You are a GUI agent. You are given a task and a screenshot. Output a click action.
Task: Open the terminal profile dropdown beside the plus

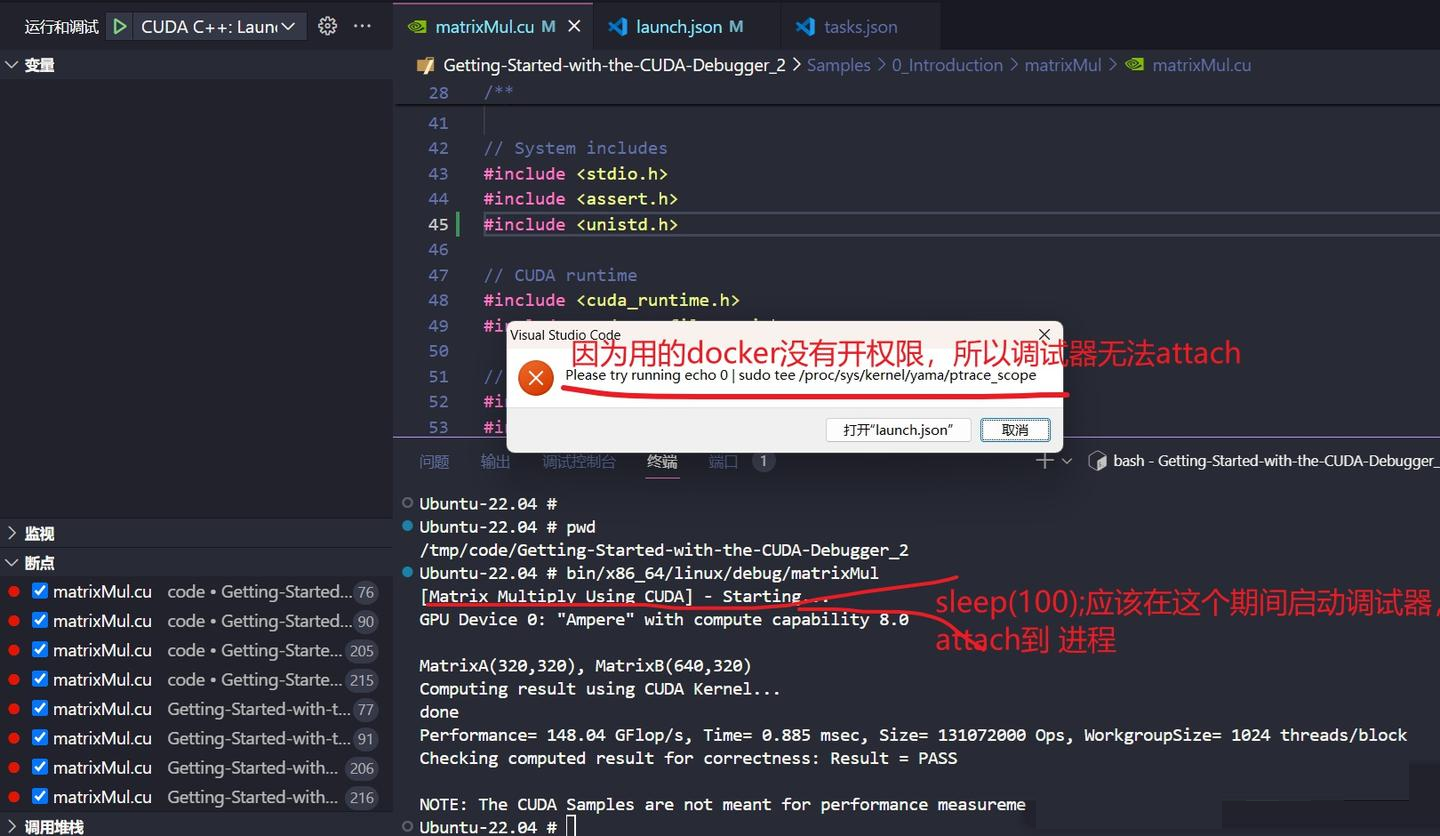pyautogui.click(x=1067, y=461)
